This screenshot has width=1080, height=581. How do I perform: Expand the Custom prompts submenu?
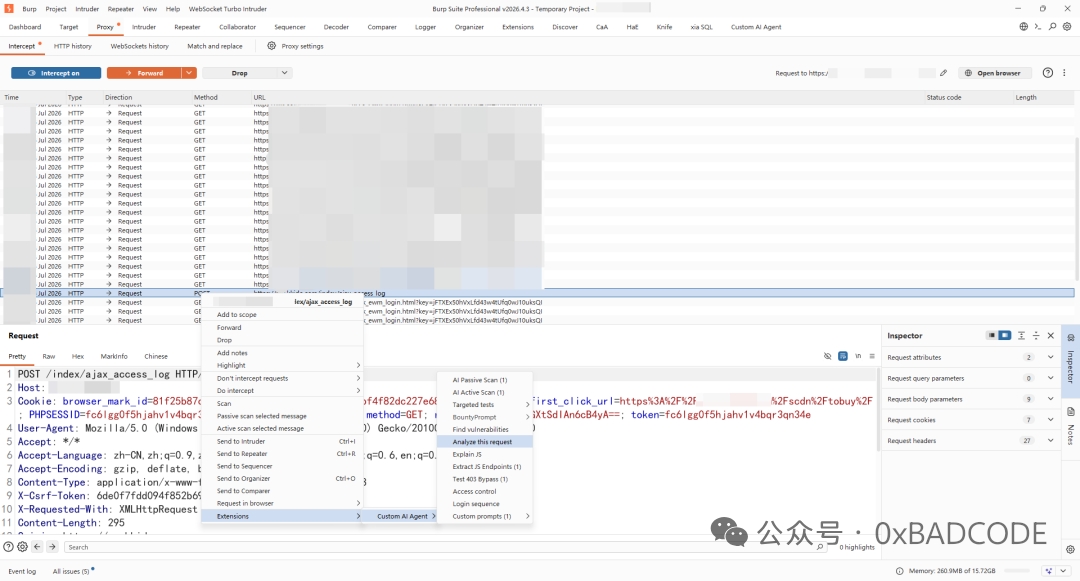tap(484, 516)
